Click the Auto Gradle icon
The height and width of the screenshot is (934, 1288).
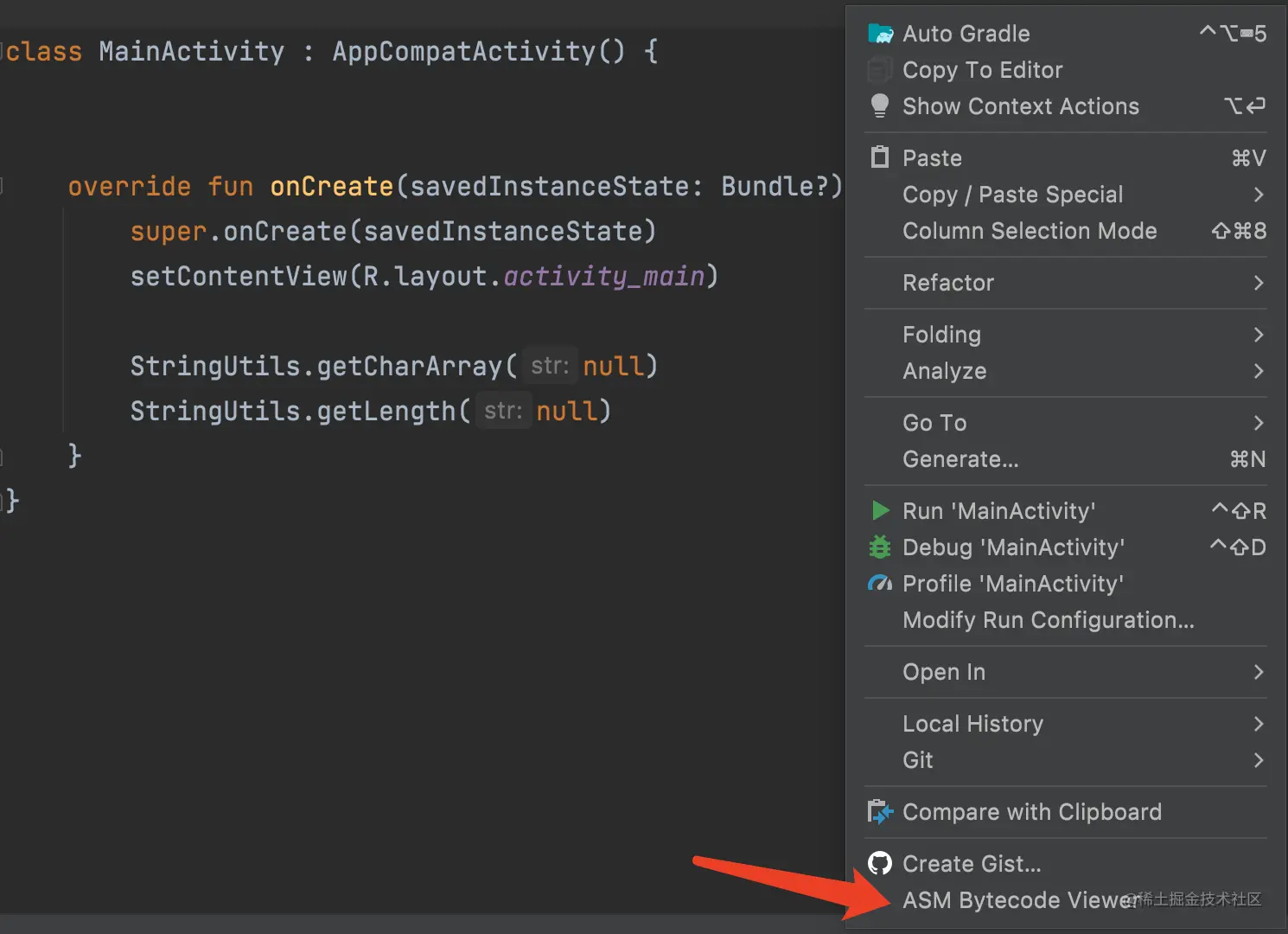880,34
